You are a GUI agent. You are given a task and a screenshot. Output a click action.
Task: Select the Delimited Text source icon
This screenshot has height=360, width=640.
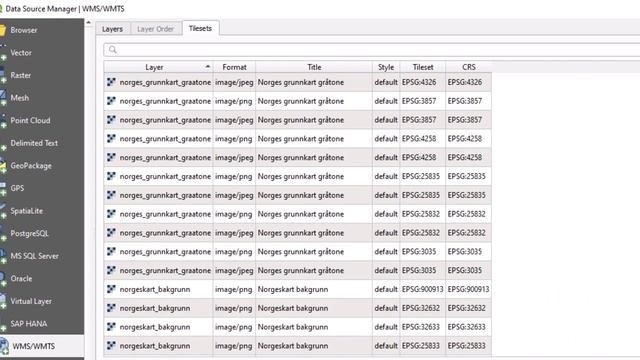pos(3,144)
